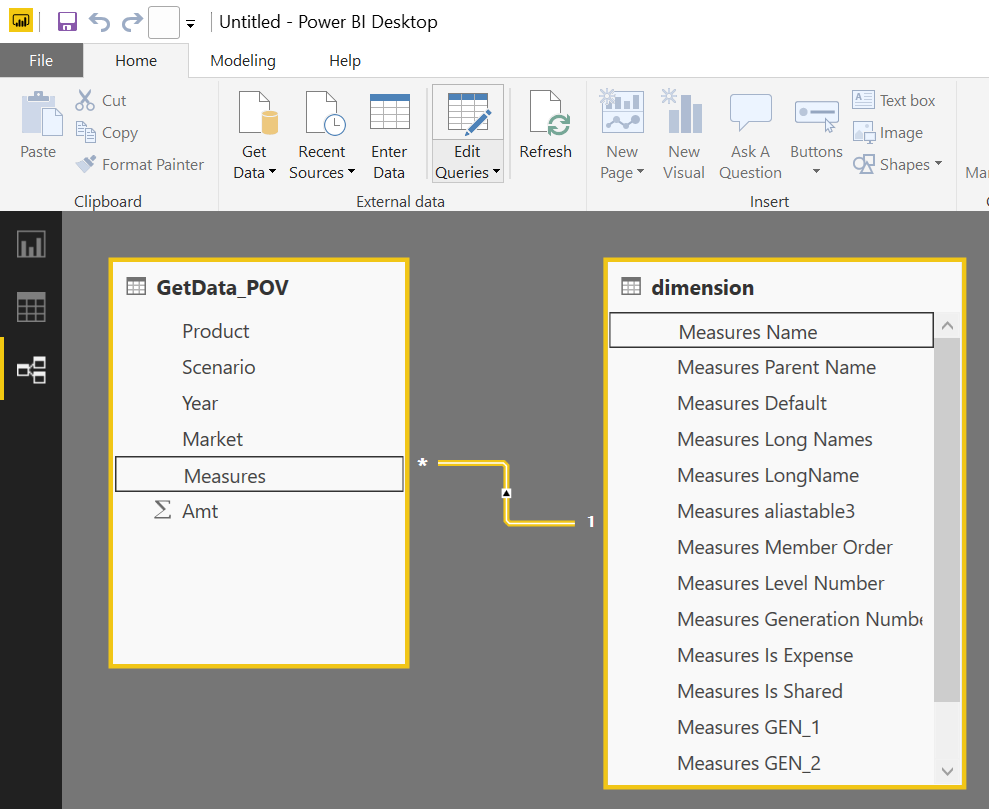
Task: Insert an Image
Action: (x=887, y=132)
